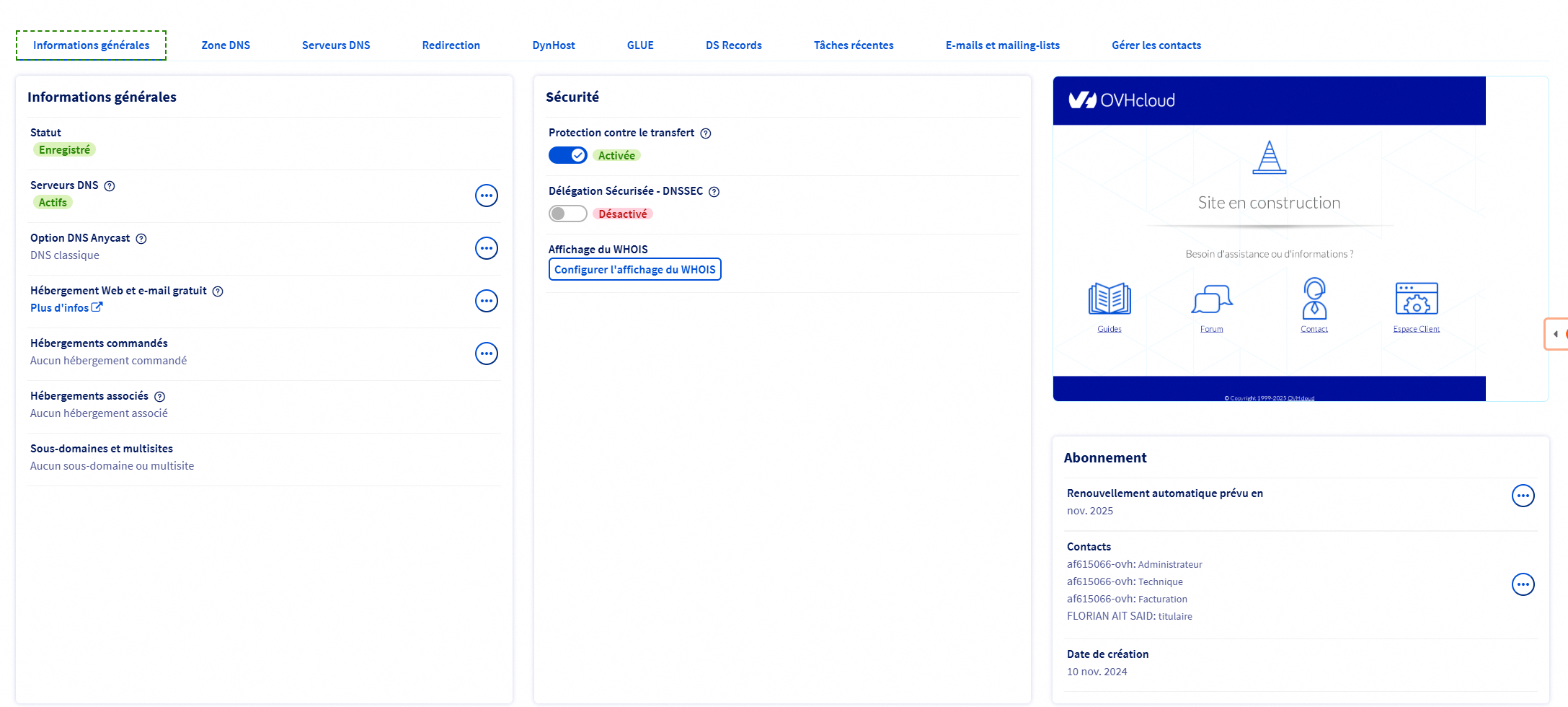Disable the transfer protection toggle

[568, 155]
